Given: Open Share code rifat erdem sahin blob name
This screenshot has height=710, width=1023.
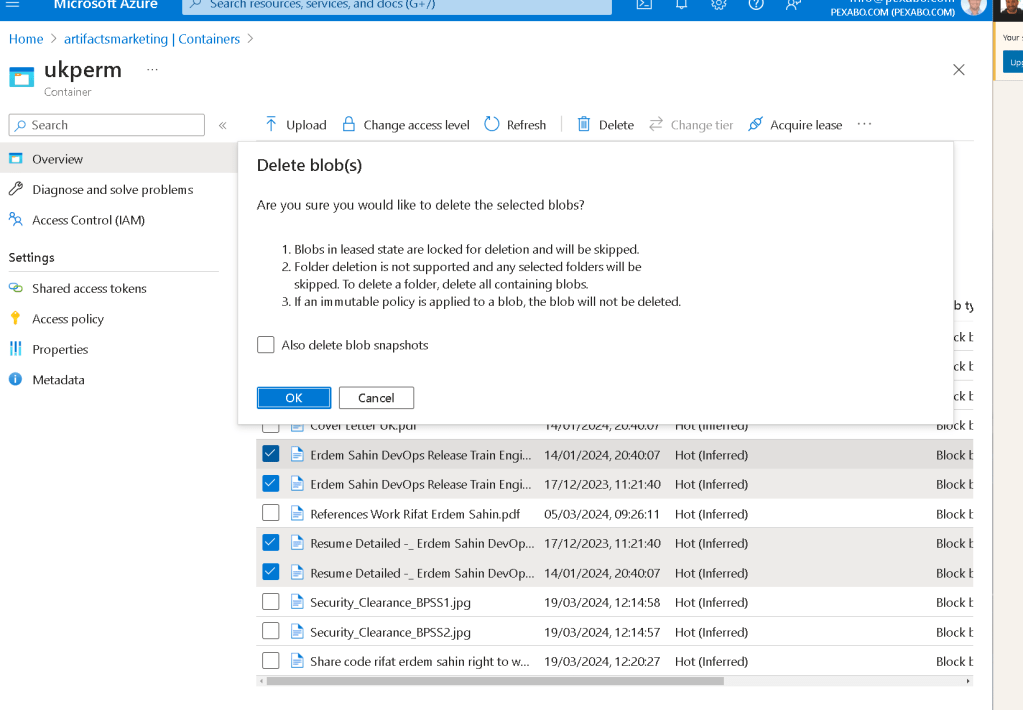Looking at the screenshot, I should click(420, 662).
